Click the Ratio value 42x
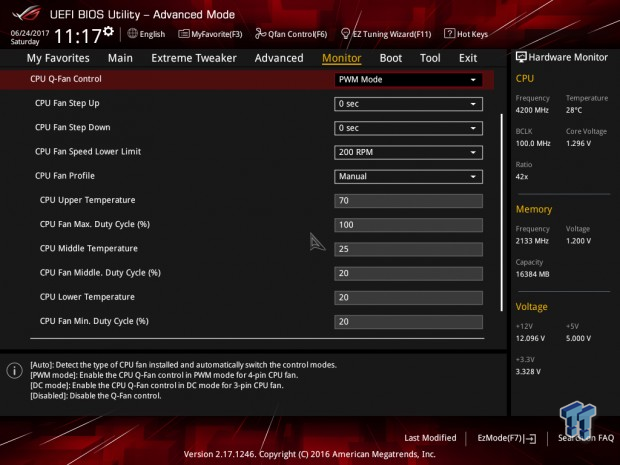This screenshot has width=620, height=465. (522, 177)
